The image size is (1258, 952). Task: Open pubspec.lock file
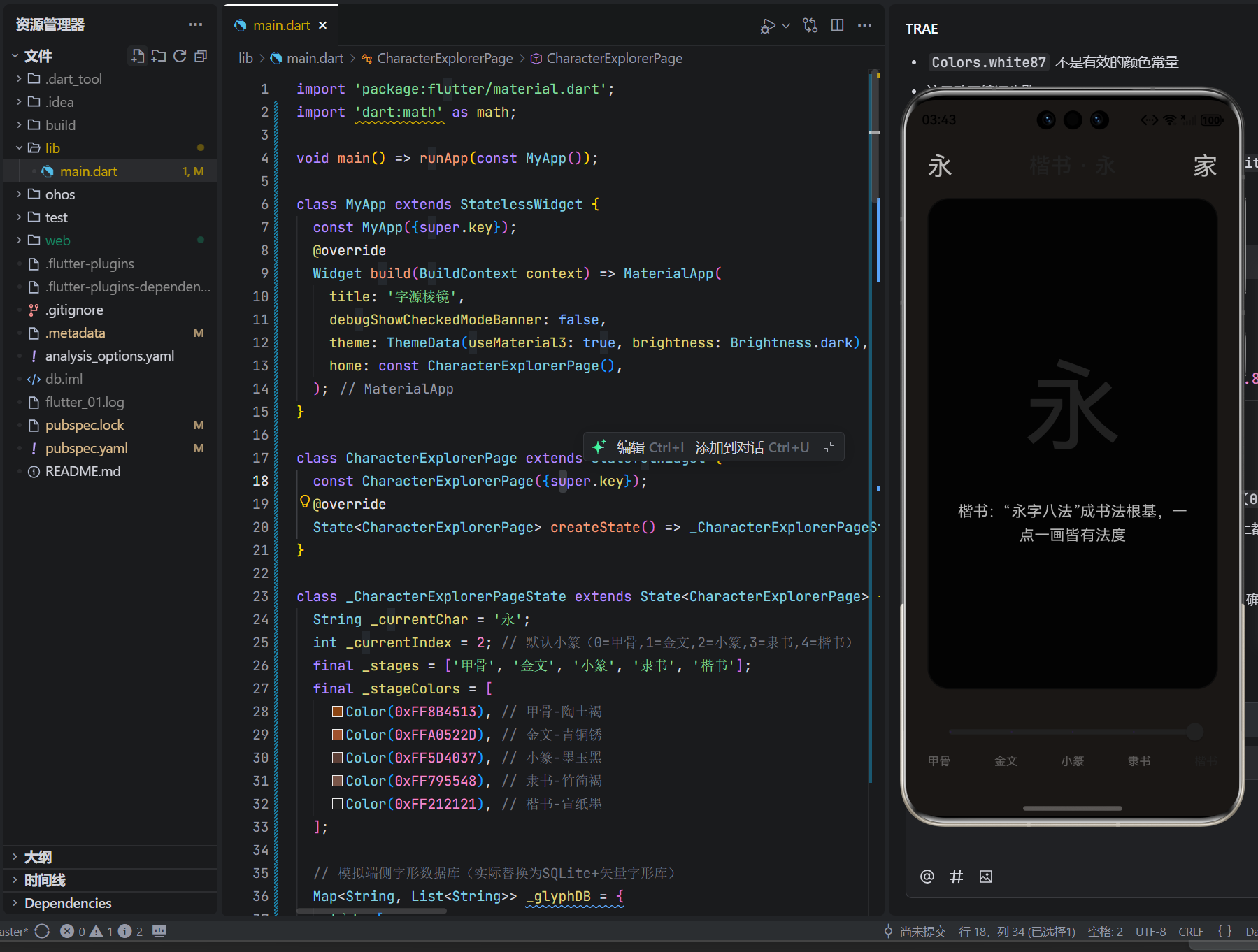85,425
